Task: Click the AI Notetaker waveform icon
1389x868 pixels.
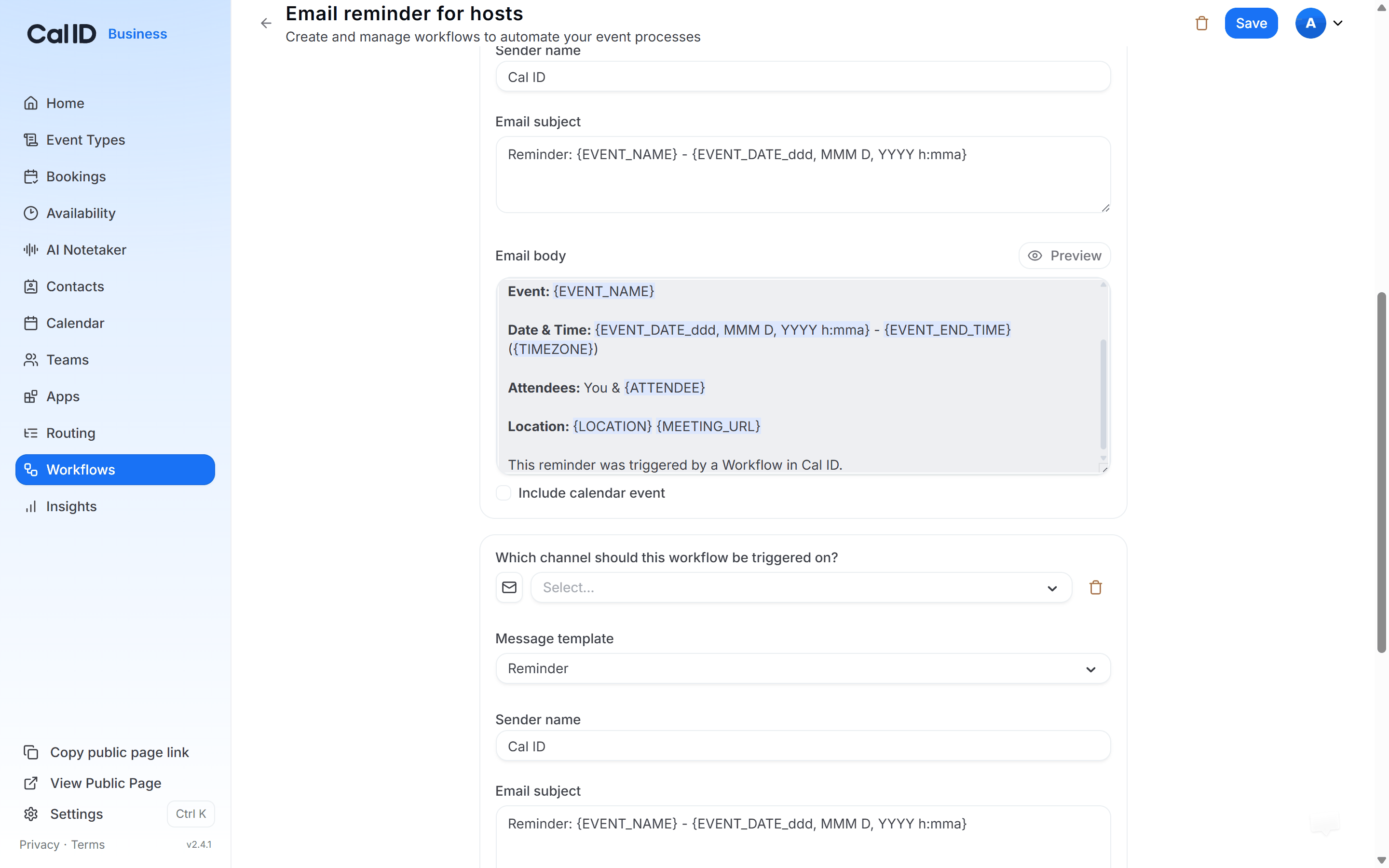Action: click(x=31, y=250)
